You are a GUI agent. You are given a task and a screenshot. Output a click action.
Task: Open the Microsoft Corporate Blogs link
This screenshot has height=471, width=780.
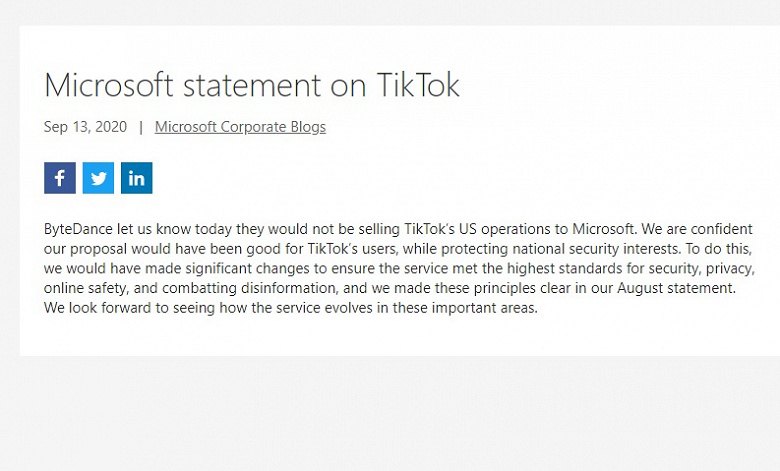tap(240, 127)
